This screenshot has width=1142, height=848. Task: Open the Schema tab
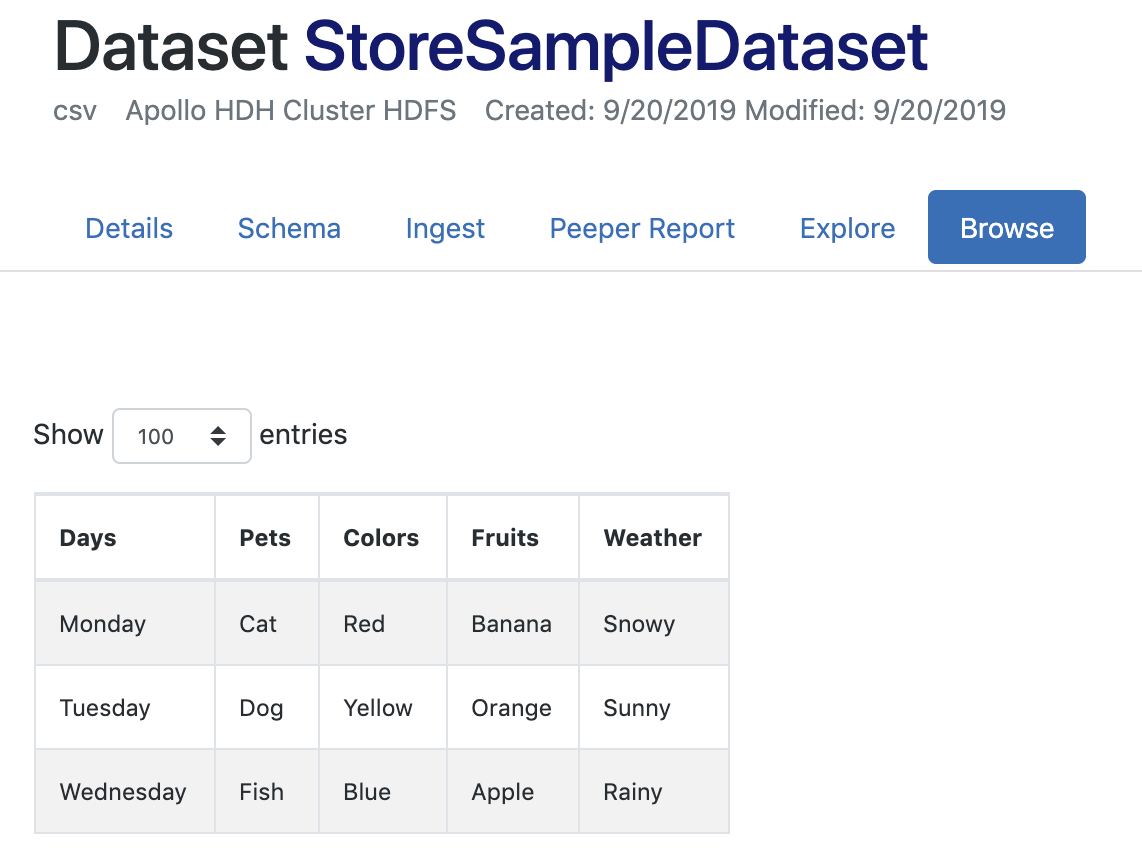pos(289,228)
